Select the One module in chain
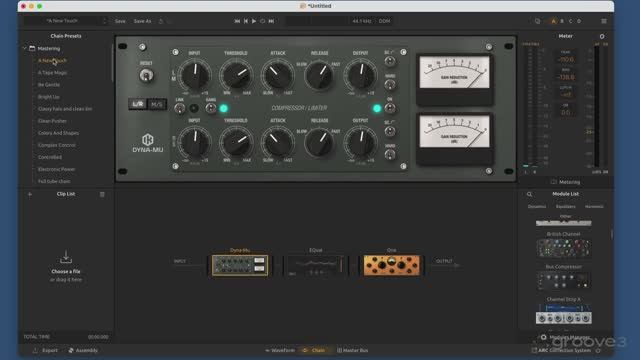 [391, 265]
